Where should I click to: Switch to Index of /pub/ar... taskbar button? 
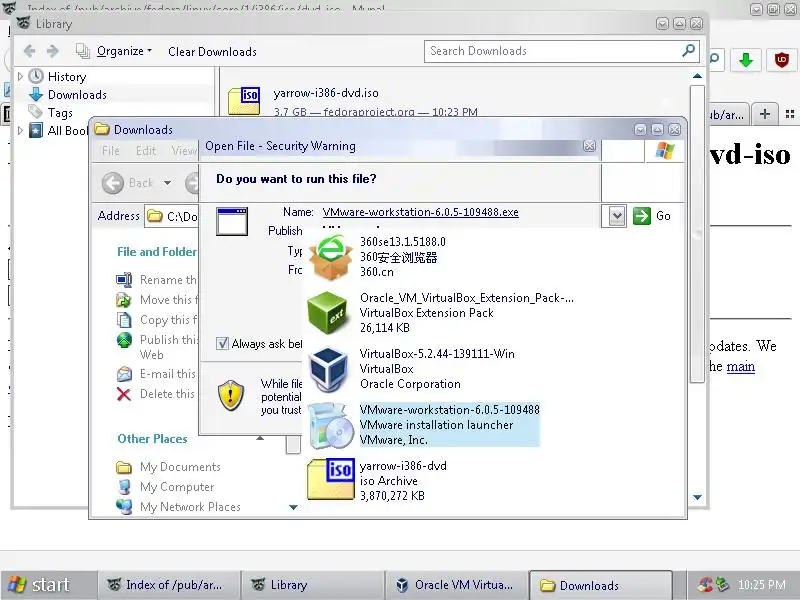[168, 585]
